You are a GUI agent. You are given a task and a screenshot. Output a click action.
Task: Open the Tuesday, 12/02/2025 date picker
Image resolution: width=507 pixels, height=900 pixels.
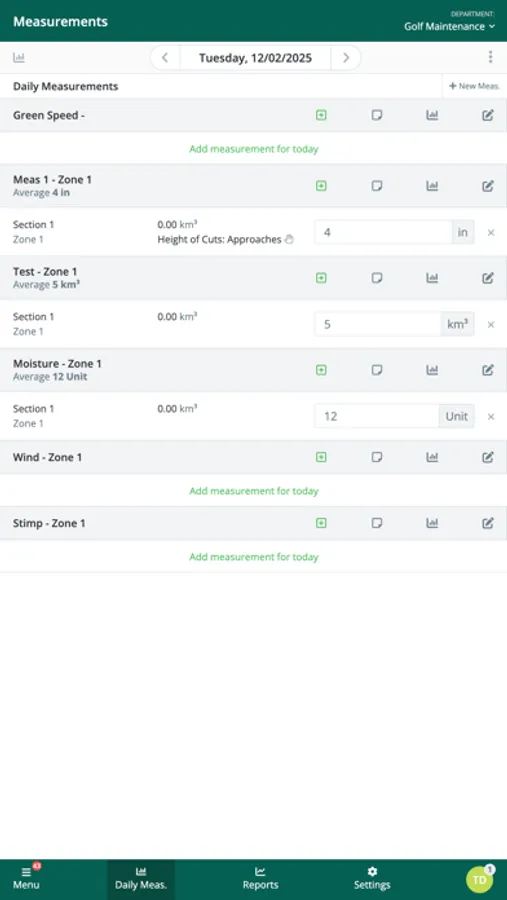(256, 57)
